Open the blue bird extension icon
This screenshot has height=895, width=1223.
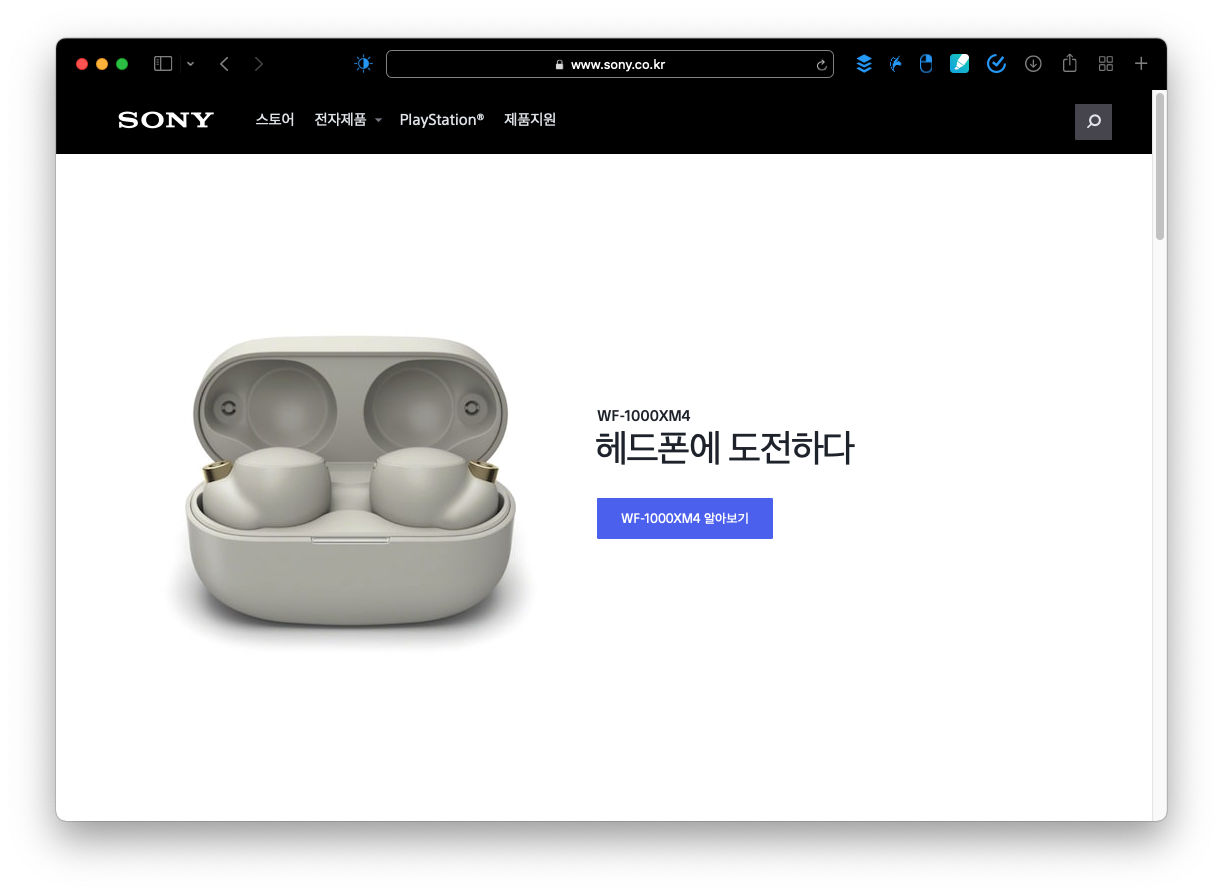point(896,64)
